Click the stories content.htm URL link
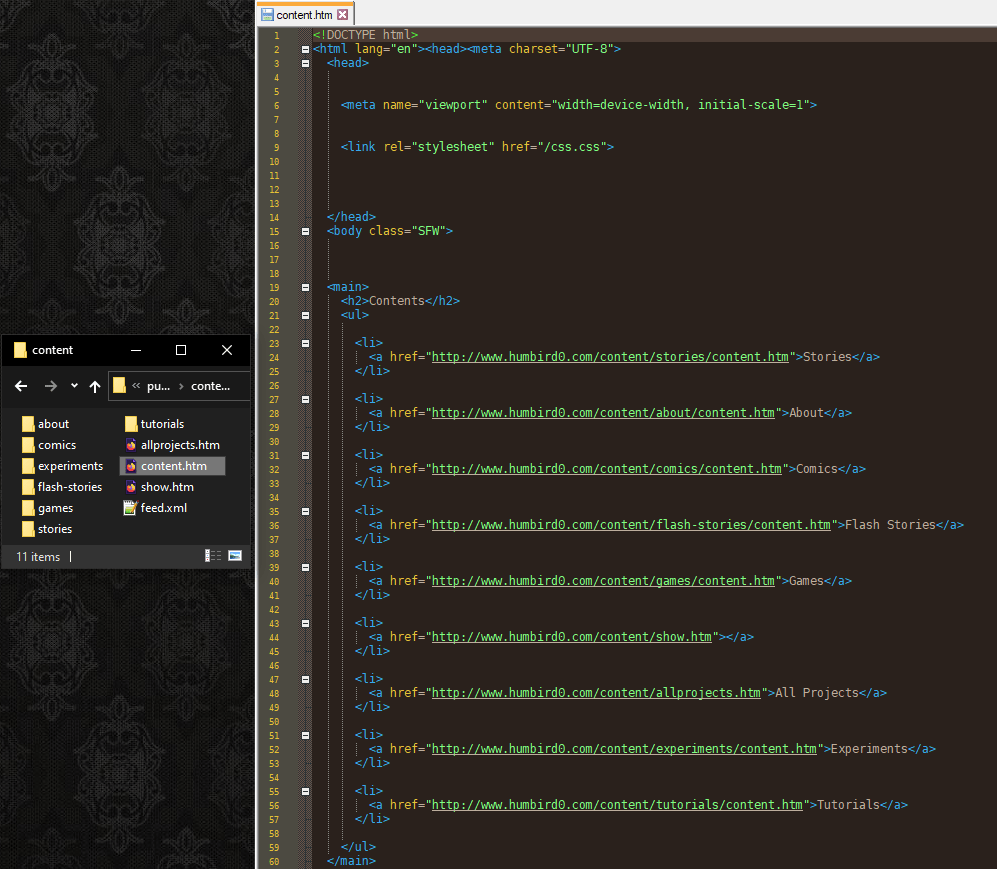 coord(610,357)
